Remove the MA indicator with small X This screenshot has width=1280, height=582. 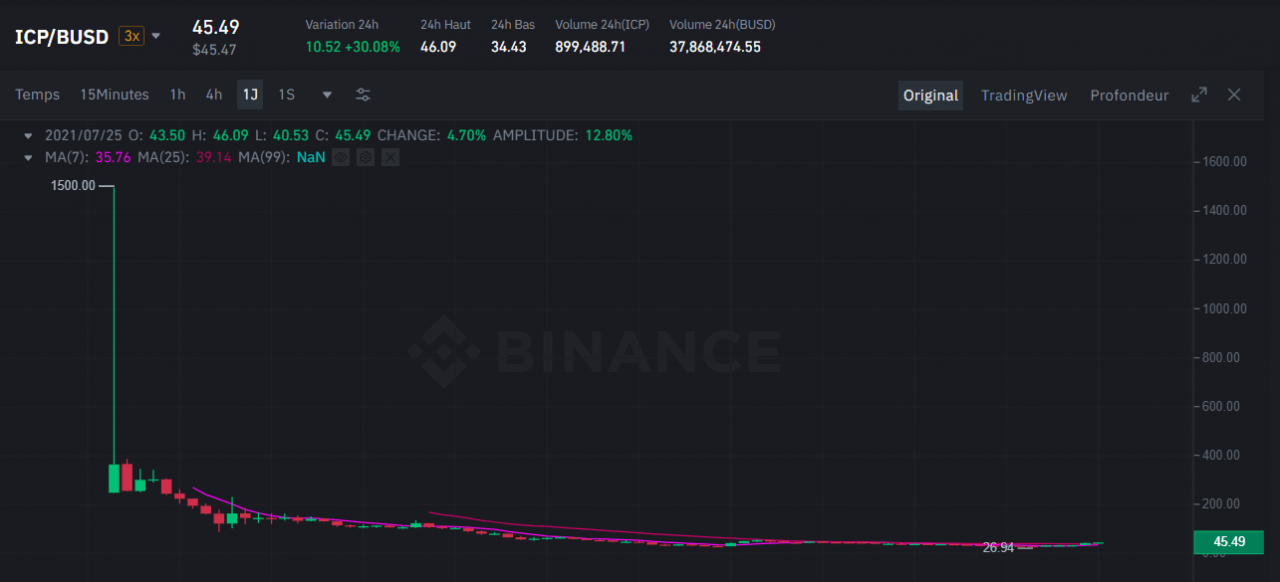[x=390, y=157]
